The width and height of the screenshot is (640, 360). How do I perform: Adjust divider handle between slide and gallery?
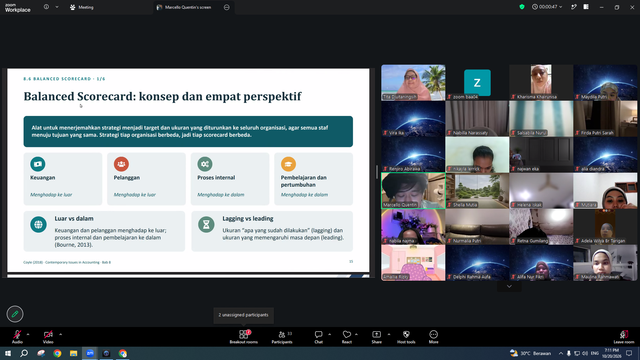click(376, 172)
